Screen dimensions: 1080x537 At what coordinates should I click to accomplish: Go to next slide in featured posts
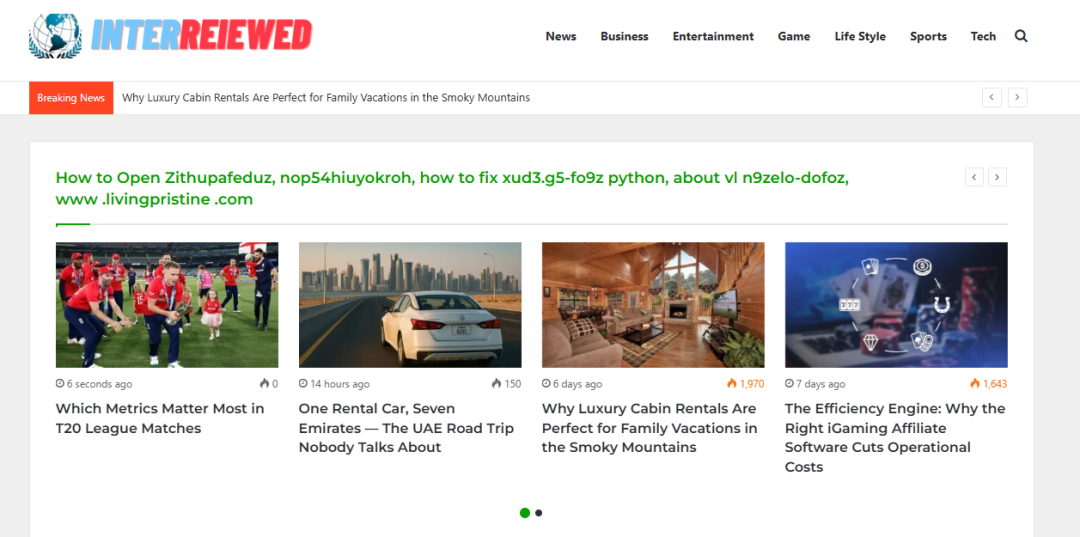[x=997, y=177]
